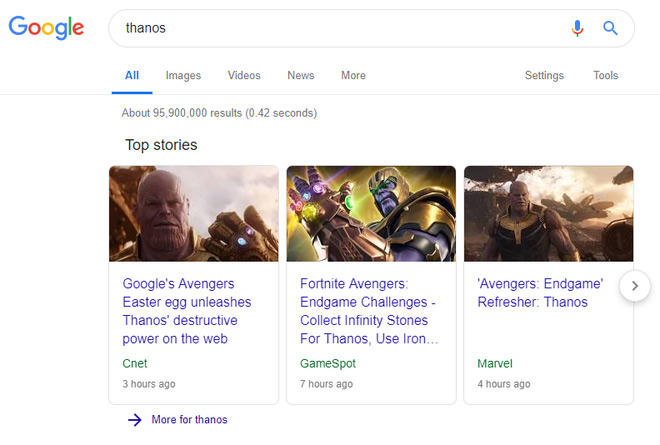Open search Settings
This screenshot has height=445, width=660.
point(544,76)
